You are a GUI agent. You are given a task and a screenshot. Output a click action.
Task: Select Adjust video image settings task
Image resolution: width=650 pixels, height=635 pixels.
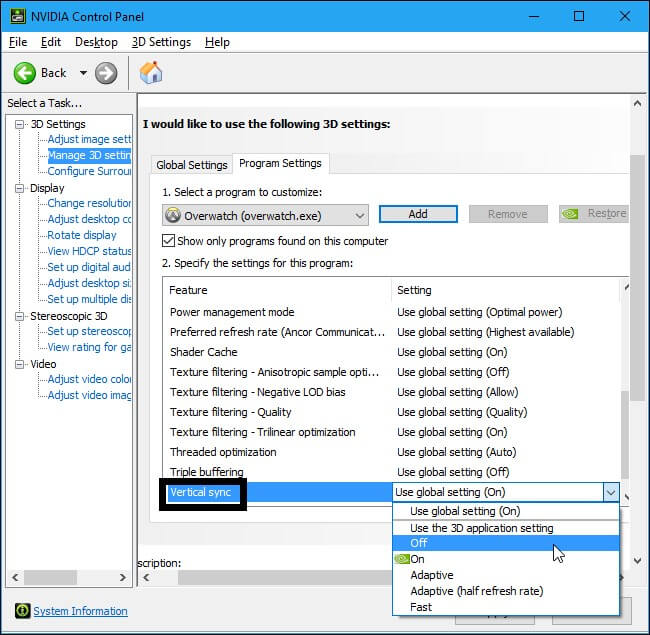click(89, 395)
